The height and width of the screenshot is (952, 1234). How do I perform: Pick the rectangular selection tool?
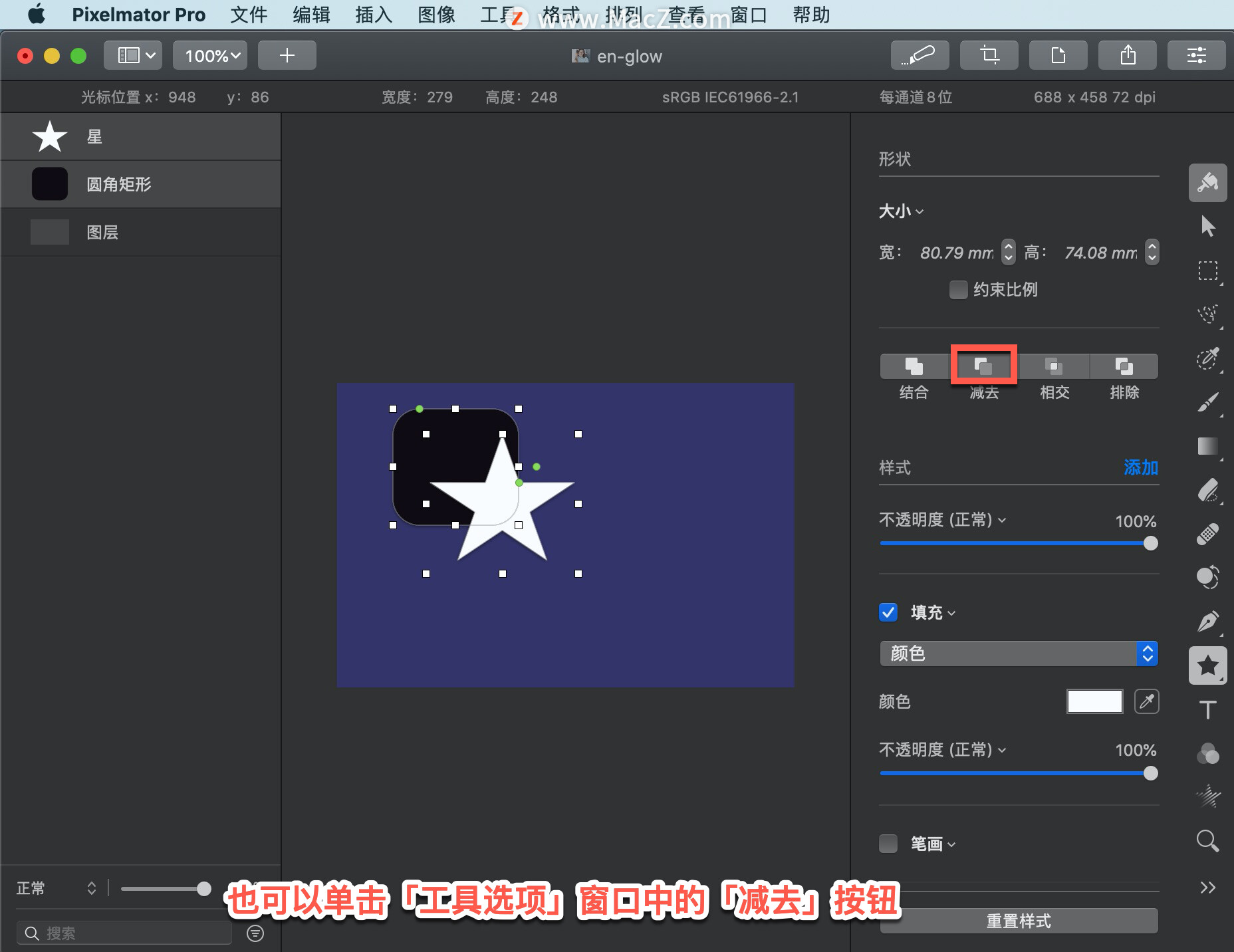[1208, 271]
